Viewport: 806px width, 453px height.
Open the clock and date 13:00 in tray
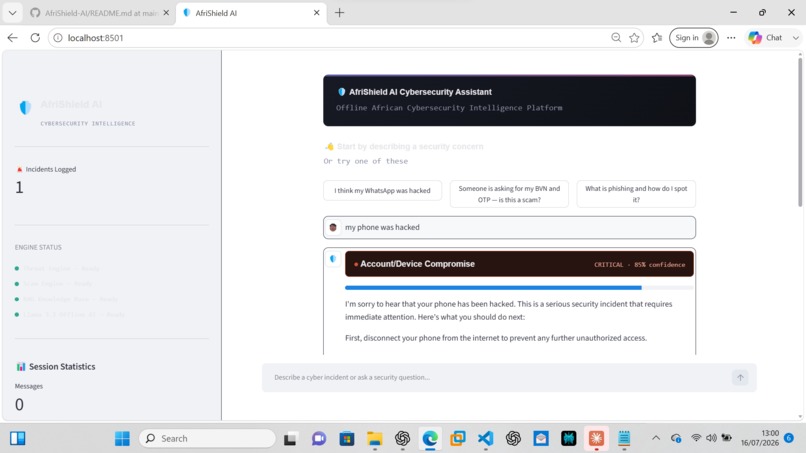click(x=760, y=438)
